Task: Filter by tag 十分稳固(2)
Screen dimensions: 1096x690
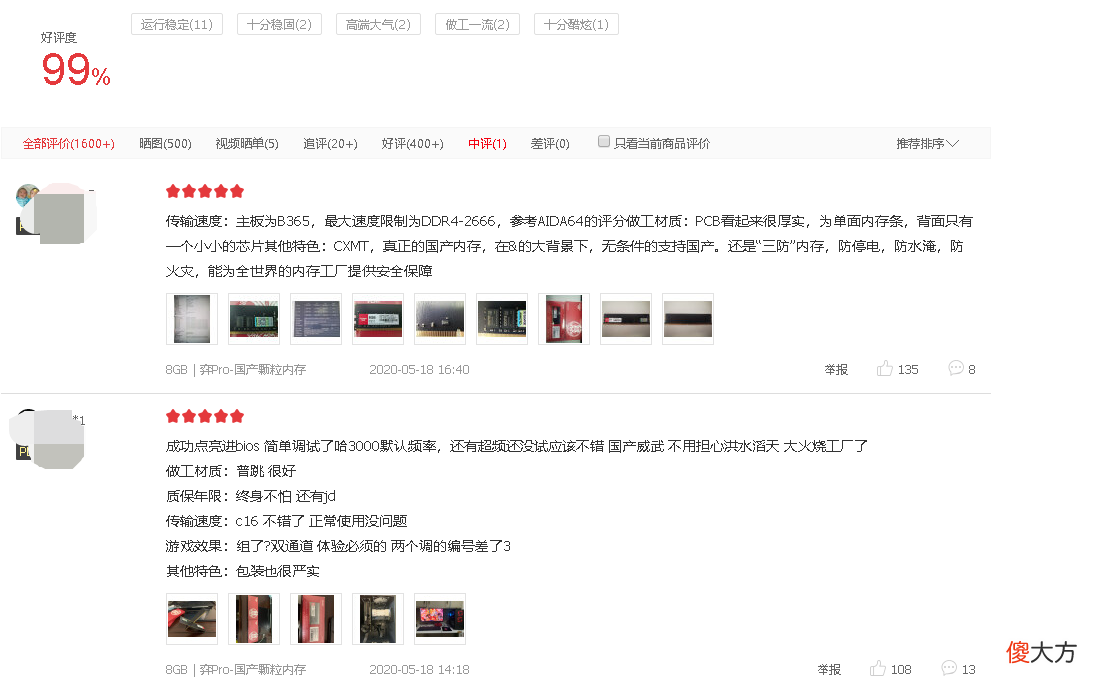Action: [x=279, y=24]
